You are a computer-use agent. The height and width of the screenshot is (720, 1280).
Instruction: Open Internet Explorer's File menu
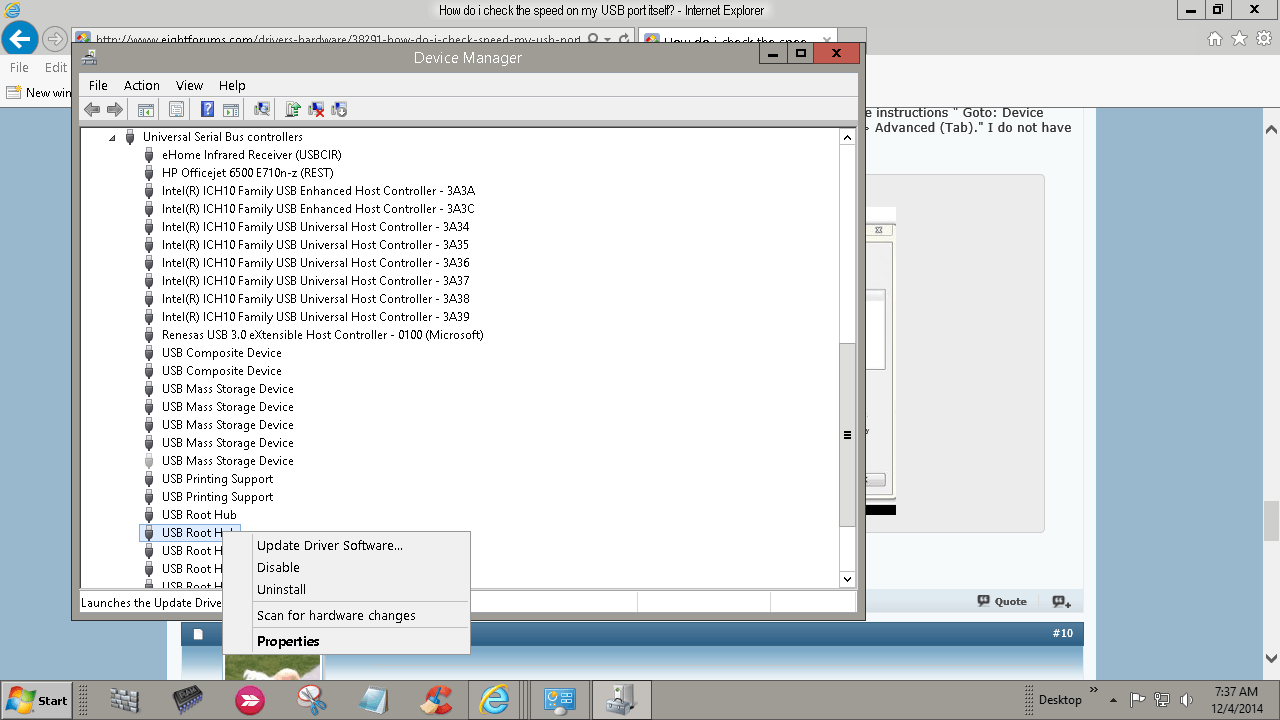pos(19,67)
